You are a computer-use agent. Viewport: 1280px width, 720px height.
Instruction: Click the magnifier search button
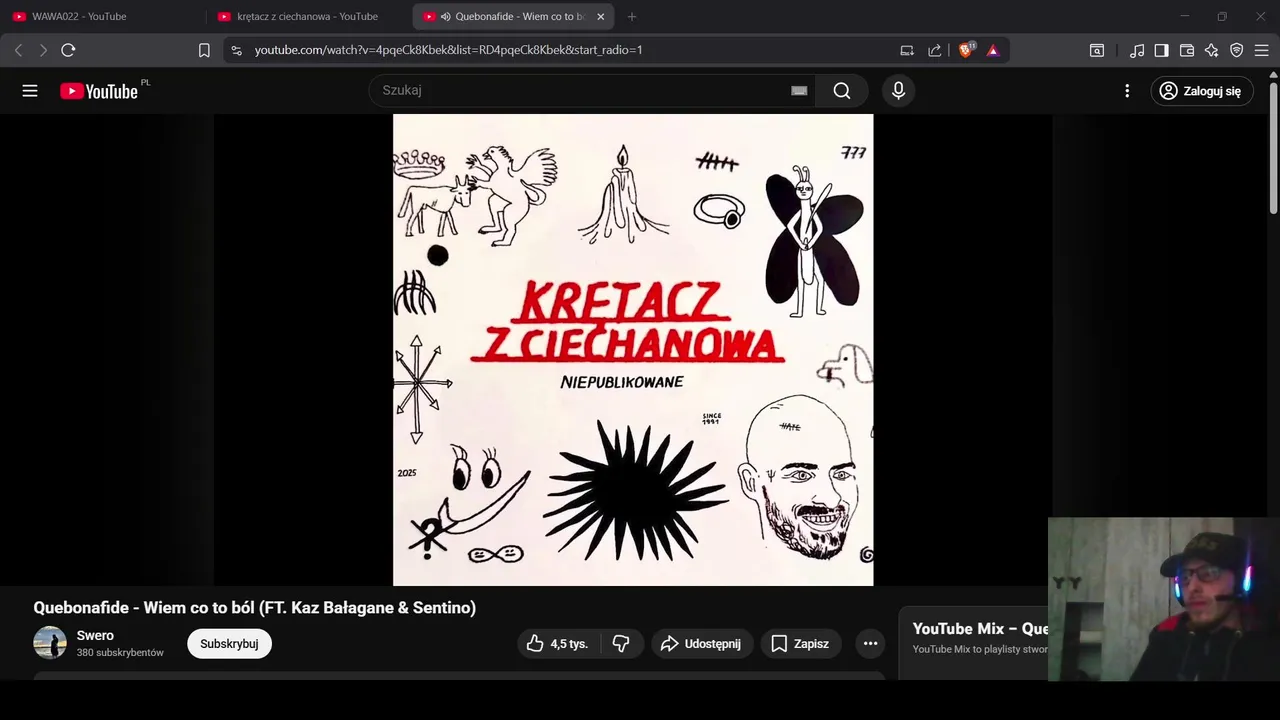coord(842,91)
